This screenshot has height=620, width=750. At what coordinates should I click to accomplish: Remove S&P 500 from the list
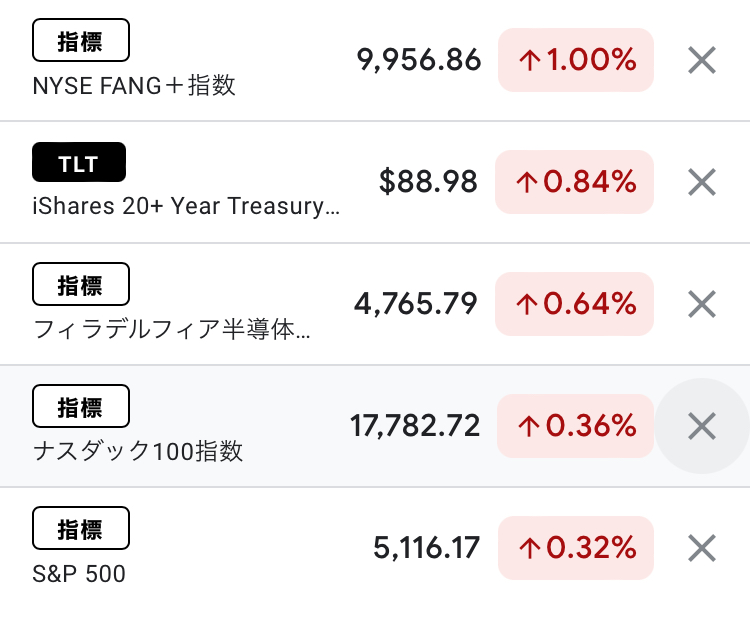(702, 548)
